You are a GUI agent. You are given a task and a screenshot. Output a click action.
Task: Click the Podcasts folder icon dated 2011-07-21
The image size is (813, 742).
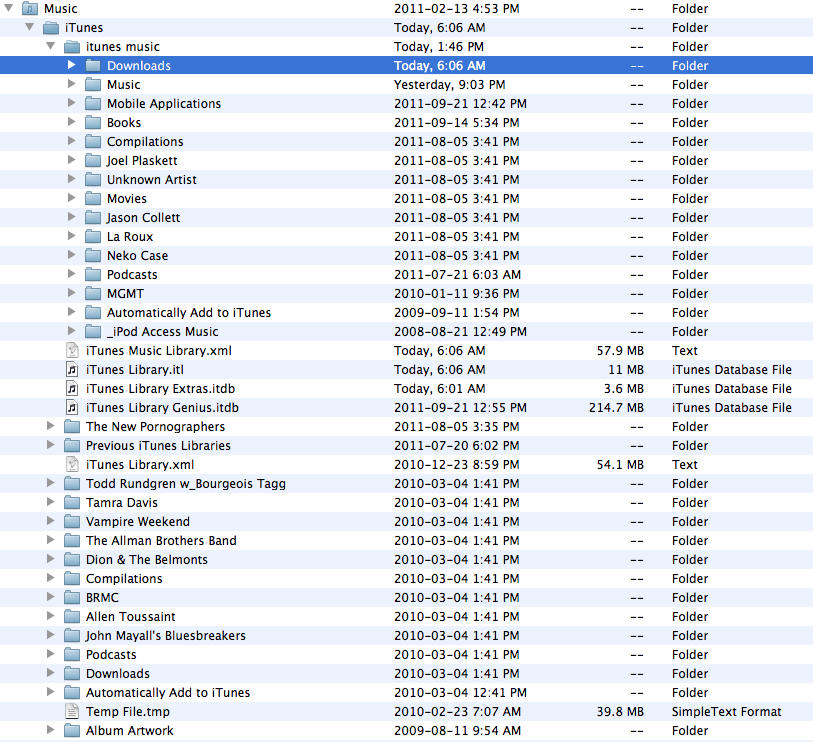pyautogui.click(x=93, y=275)
